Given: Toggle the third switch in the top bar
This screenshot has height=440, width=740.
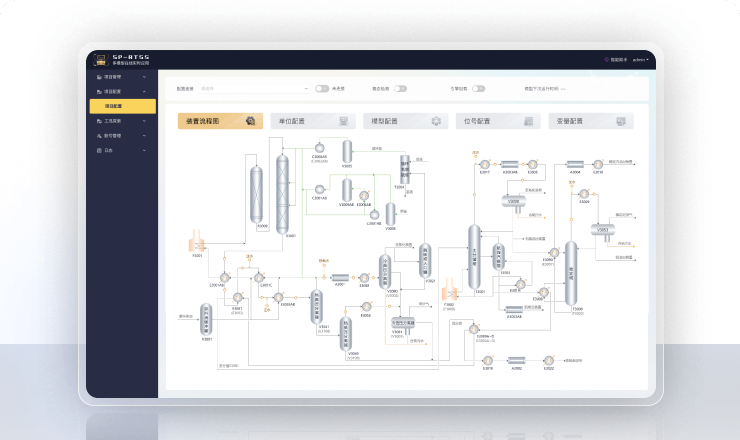Looking at the screenshot, I should pos(479,89).
